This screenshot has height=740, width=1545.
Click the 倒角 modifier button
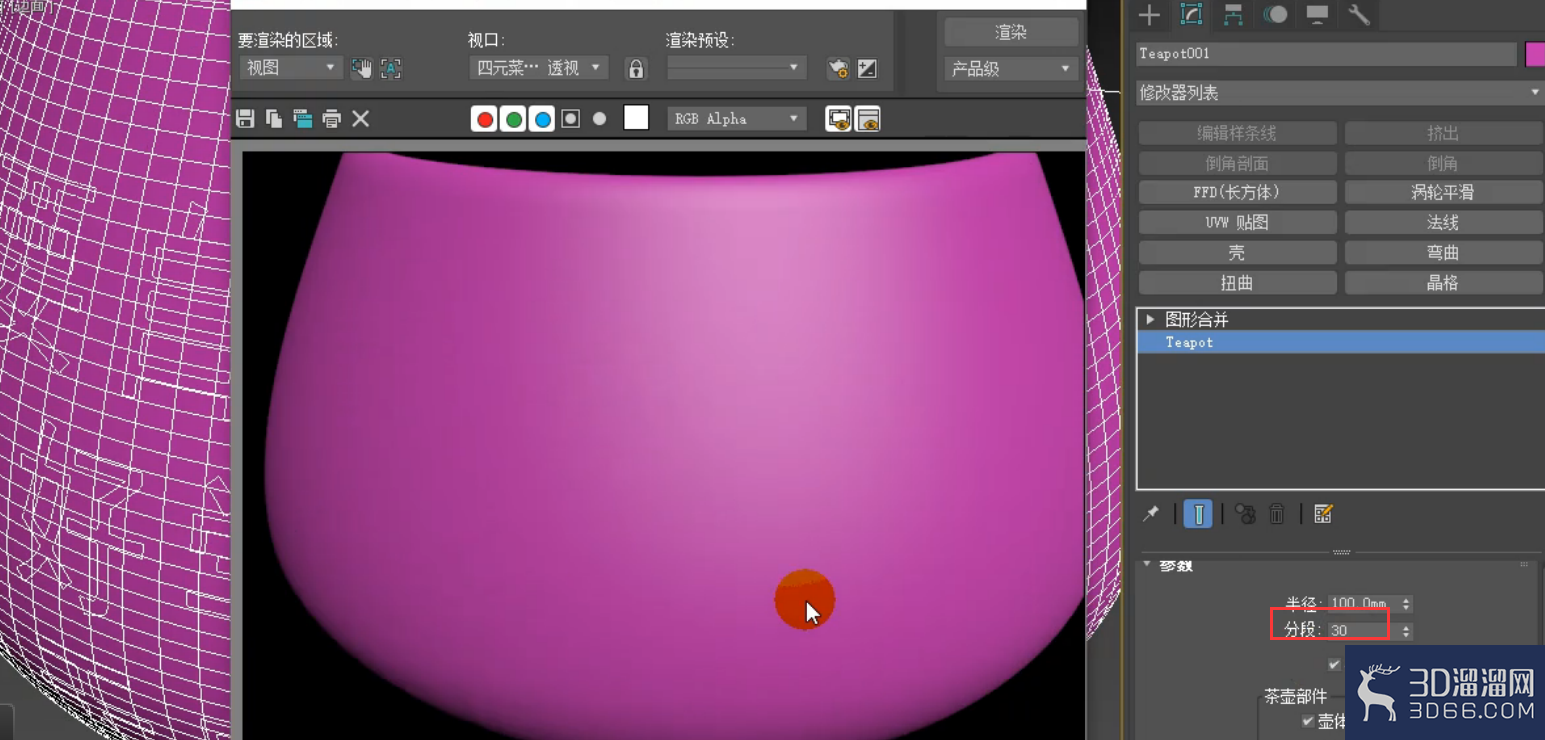click(x=1444, y=163)
